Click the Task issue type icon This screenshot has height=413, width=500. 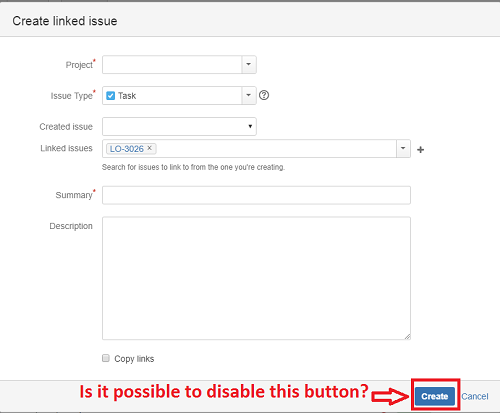[110, 96]
